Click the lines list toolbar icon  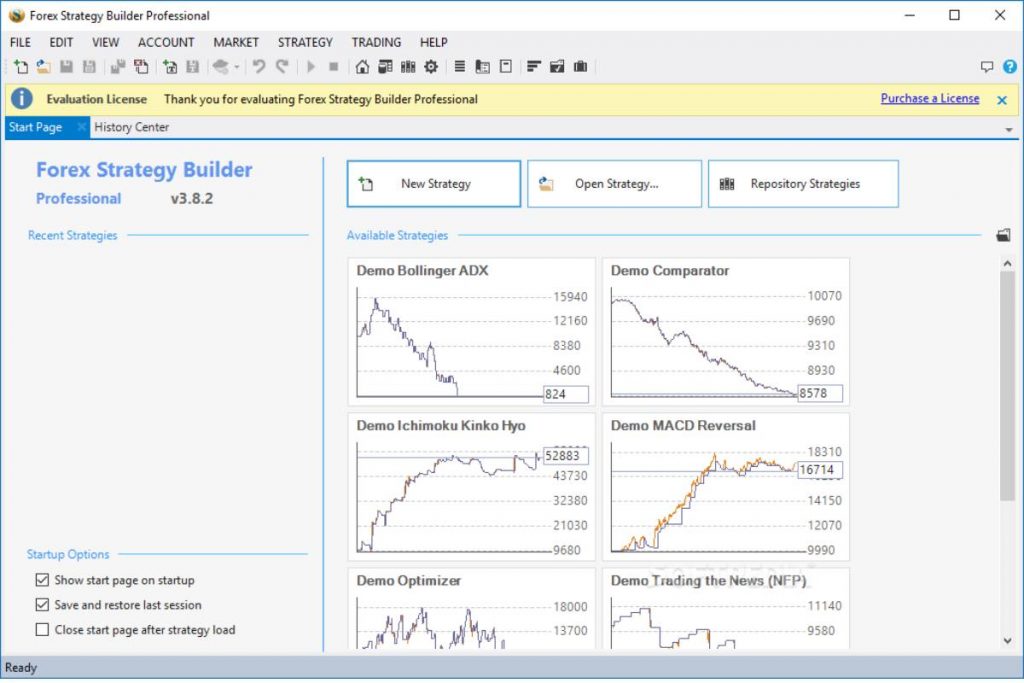pyautogui.click(x=460, y=67)
